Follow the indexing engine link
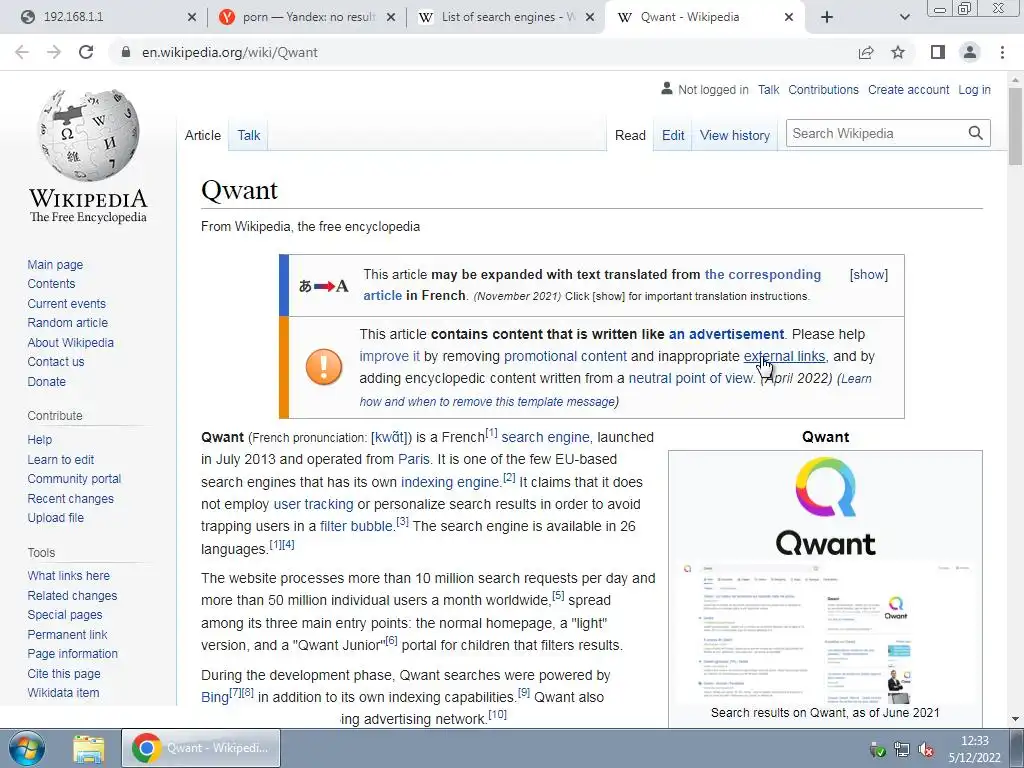Screen dimensions: 1024x768 pyautogui.click(x=450, y=483)
